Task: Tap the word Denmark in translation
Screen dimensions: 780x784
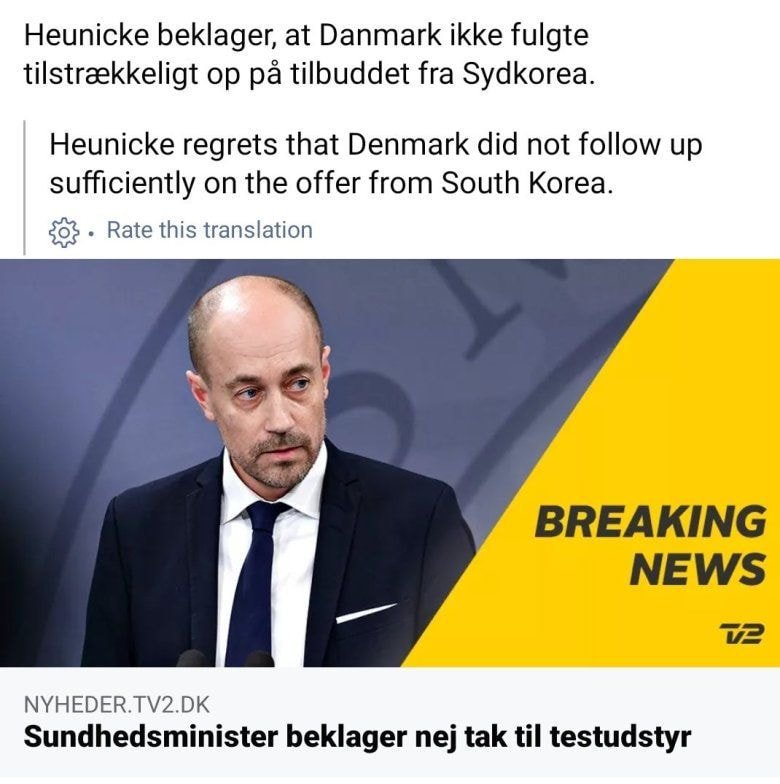Action: coord(408,144)
